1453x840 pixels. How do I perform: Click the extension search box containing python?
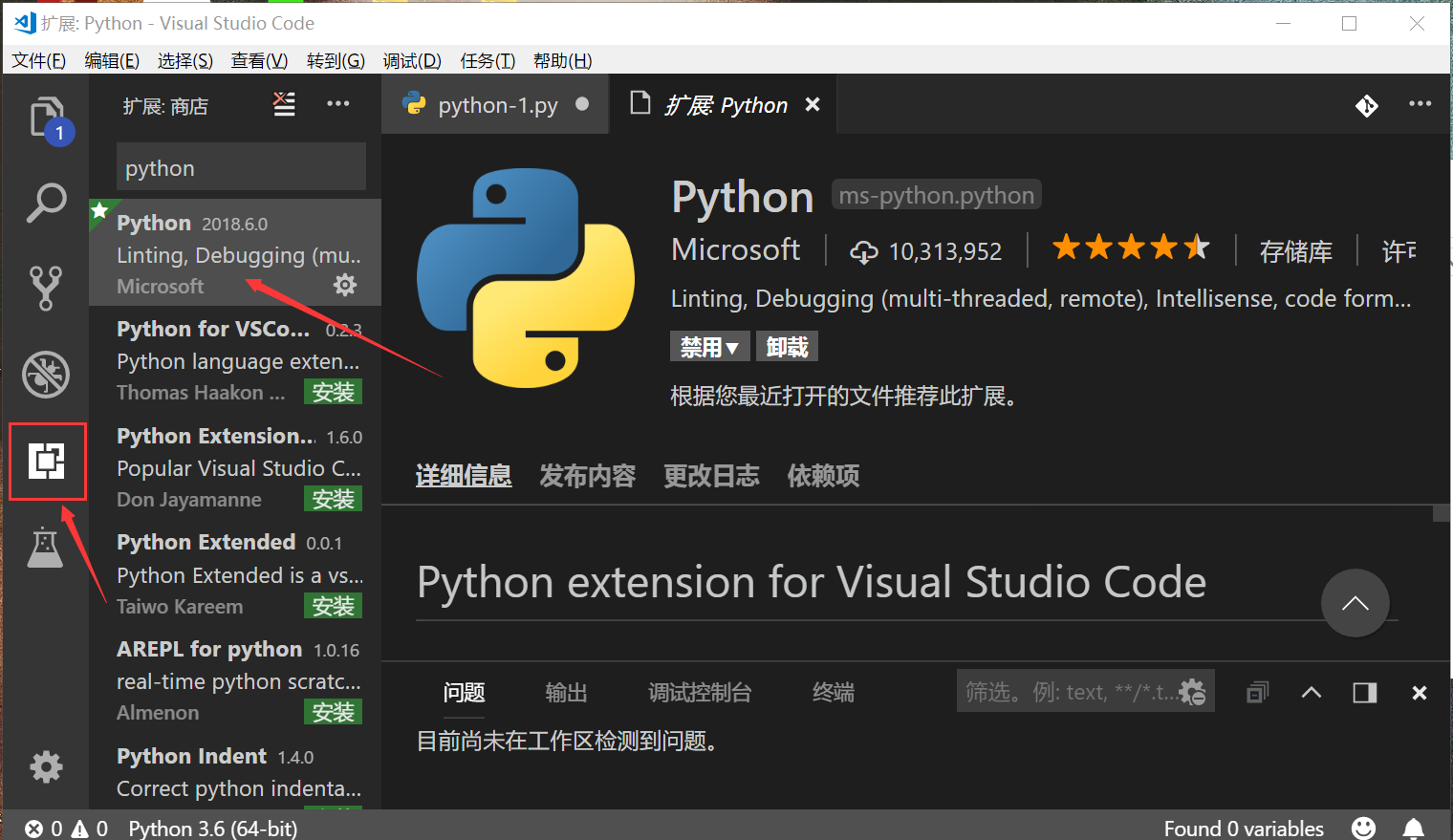[241, 167]
